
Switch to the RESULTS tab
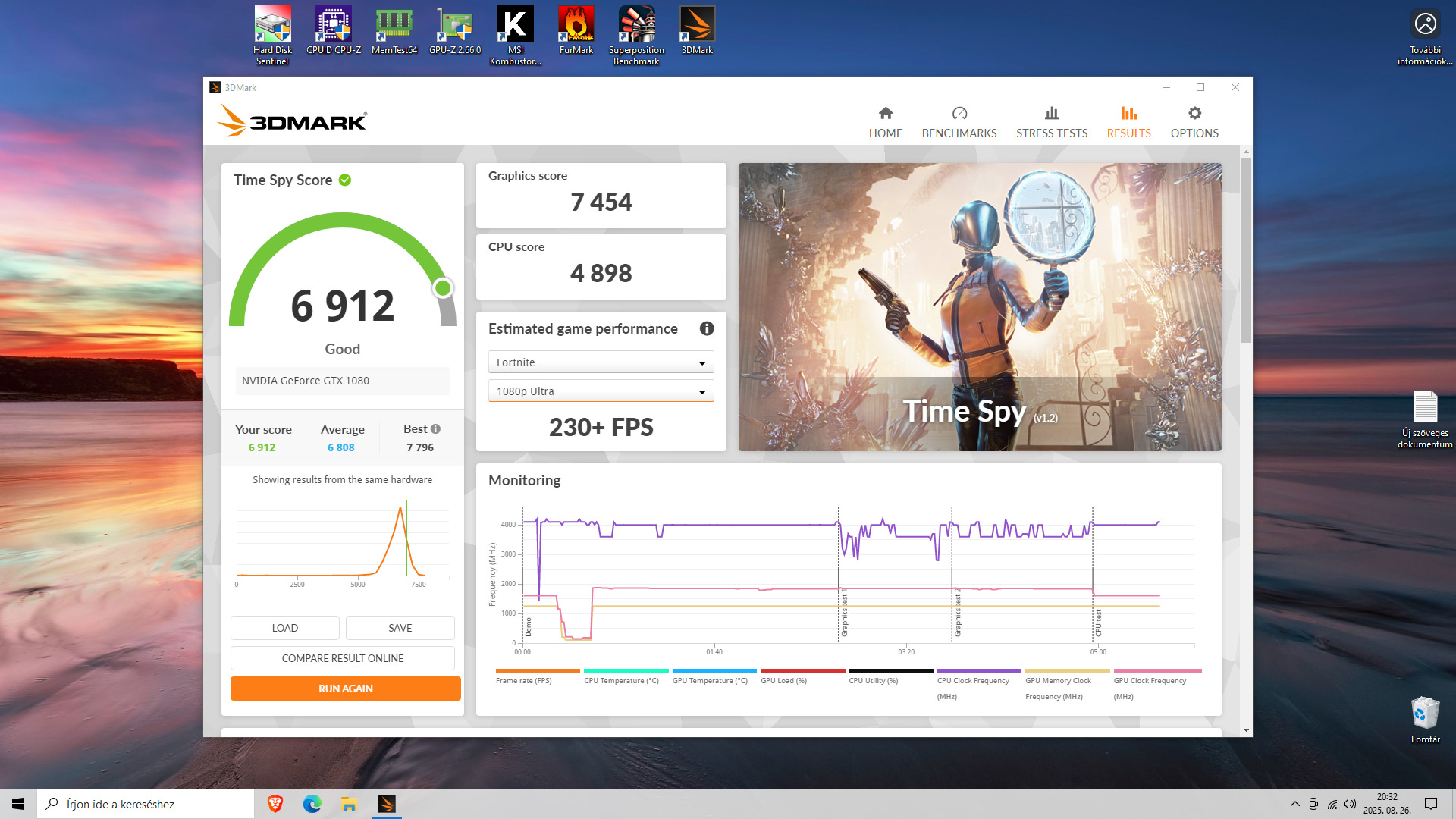(x=1128, y=122)
